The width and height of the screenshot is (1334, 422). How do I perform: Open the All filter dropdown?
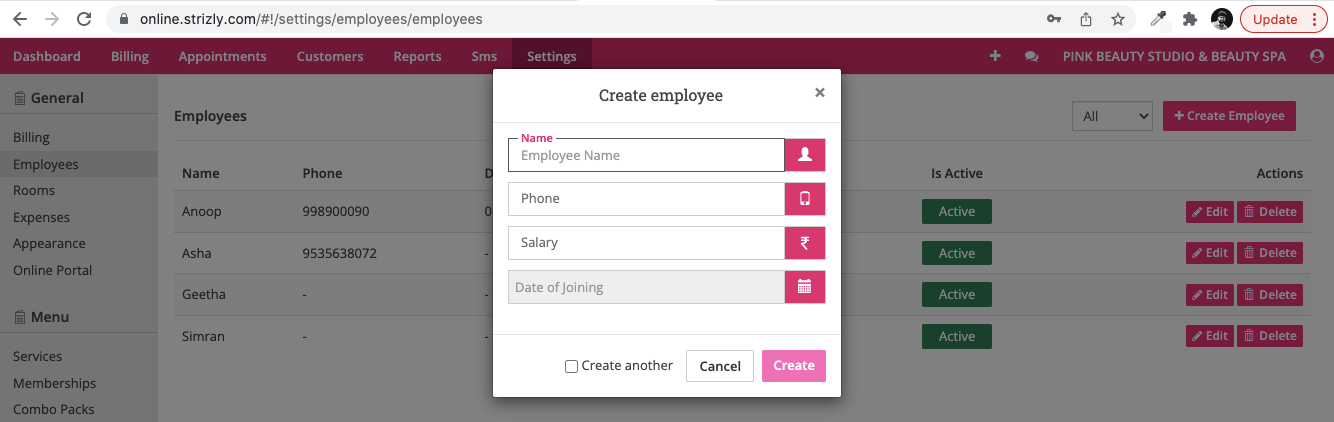(1113, 116)
